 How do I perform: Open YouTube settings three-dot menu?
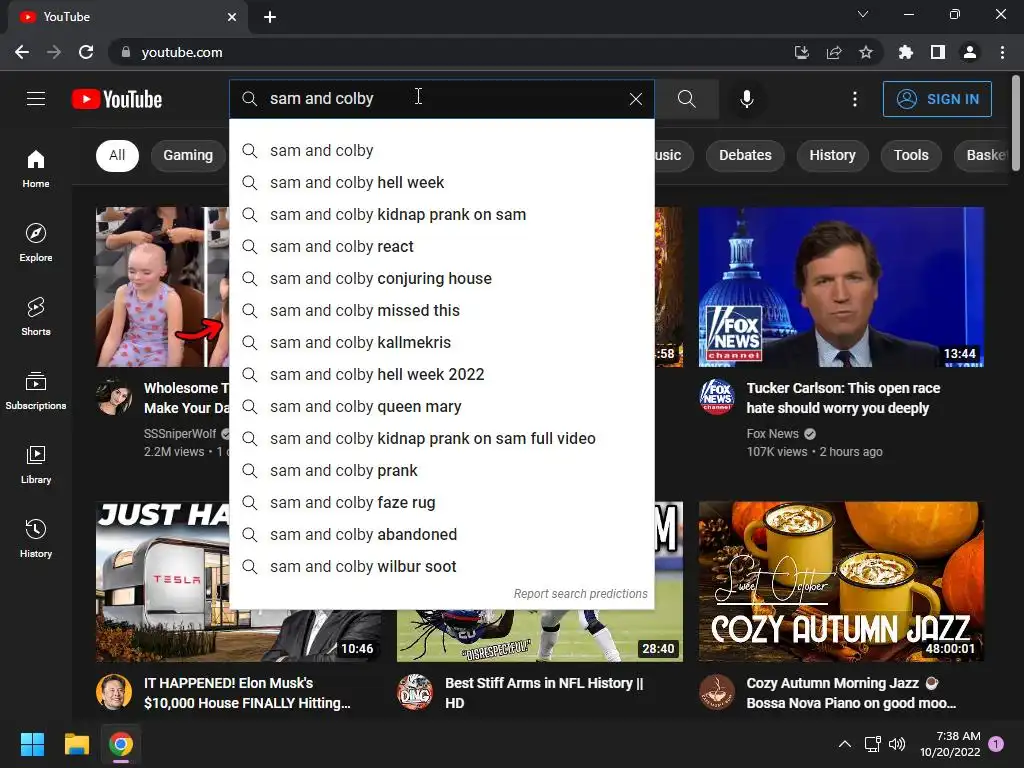tap(855, 99)
